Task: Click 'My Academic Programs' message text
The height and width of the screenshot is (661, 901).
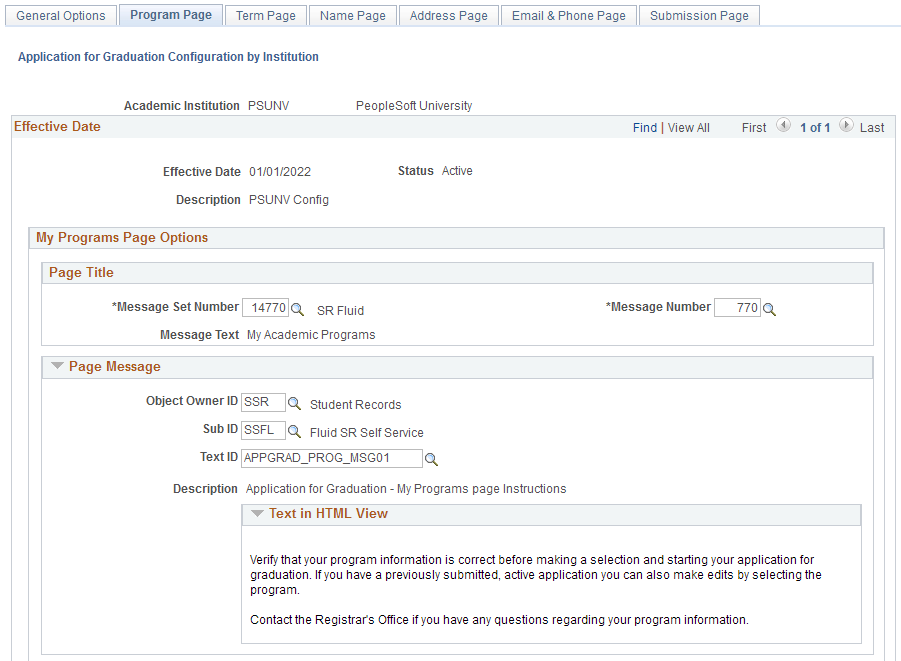Action: click(x=311, y=335)
